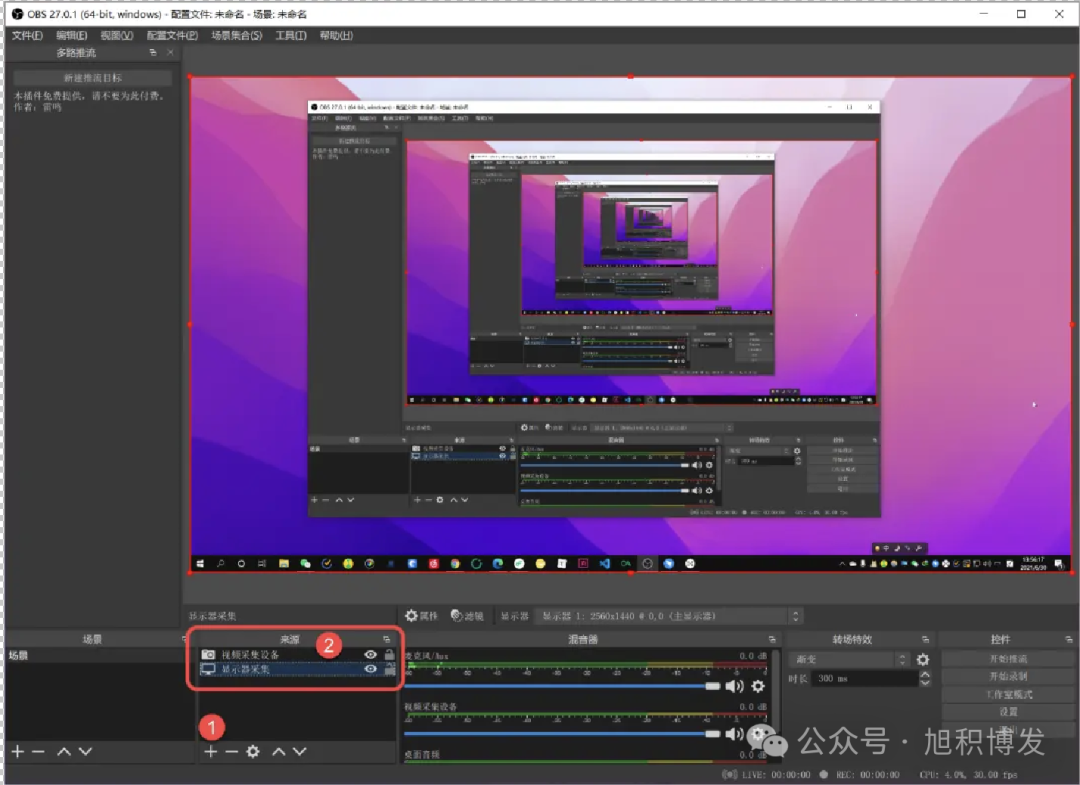
Task: Close the 多路推流 dock panel
Action: click(x=170, y=52)
